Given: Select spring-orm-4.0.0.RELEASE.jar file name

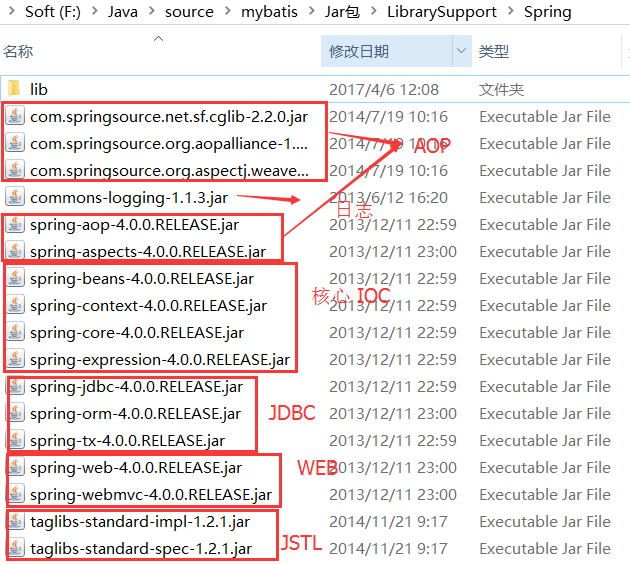Looking at the screenshot, I should tap(135, 413).
